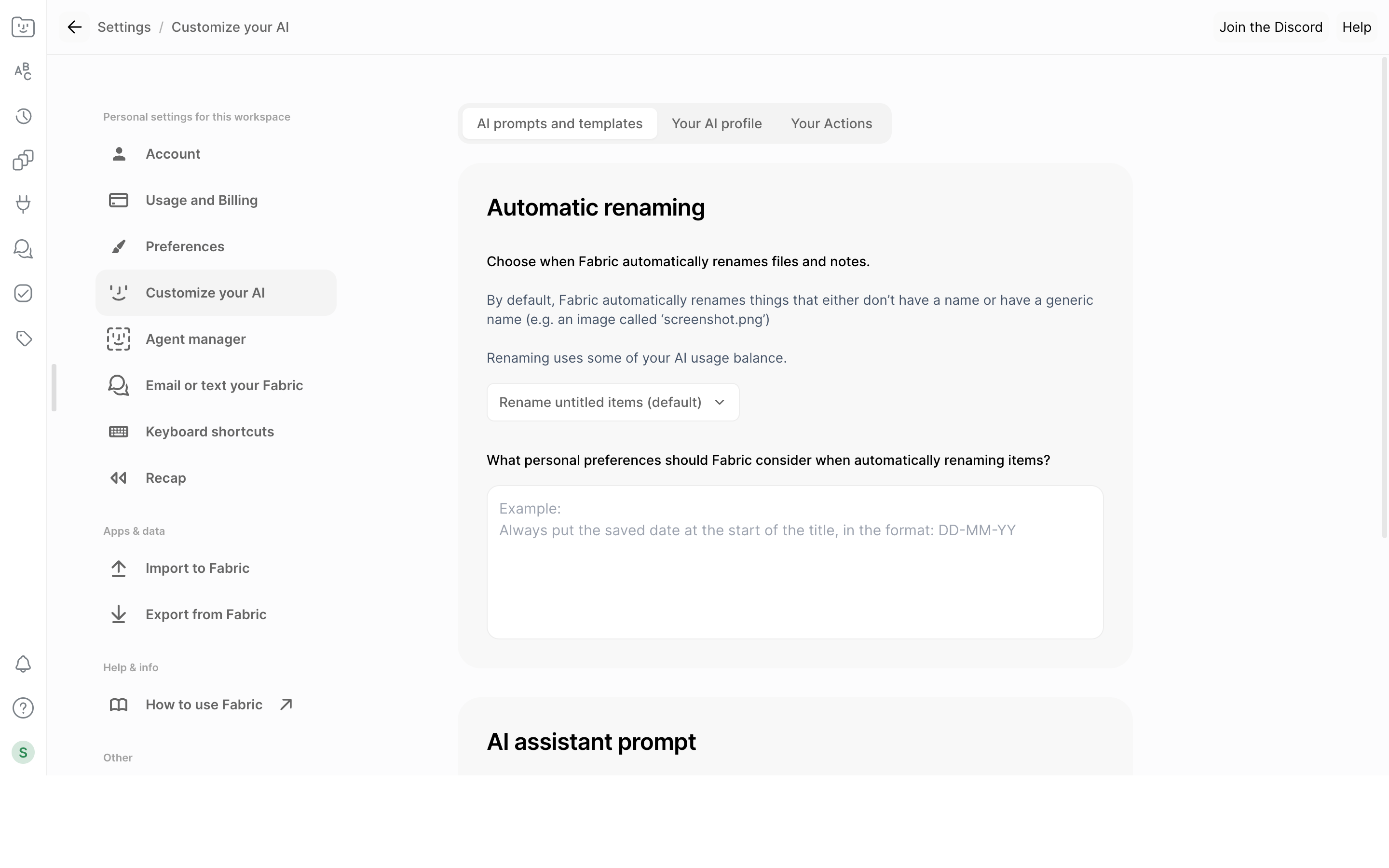Open the chat bubbles icon in left rail
Viewport: 1389px width, 868px height.
tap(23, 248)
